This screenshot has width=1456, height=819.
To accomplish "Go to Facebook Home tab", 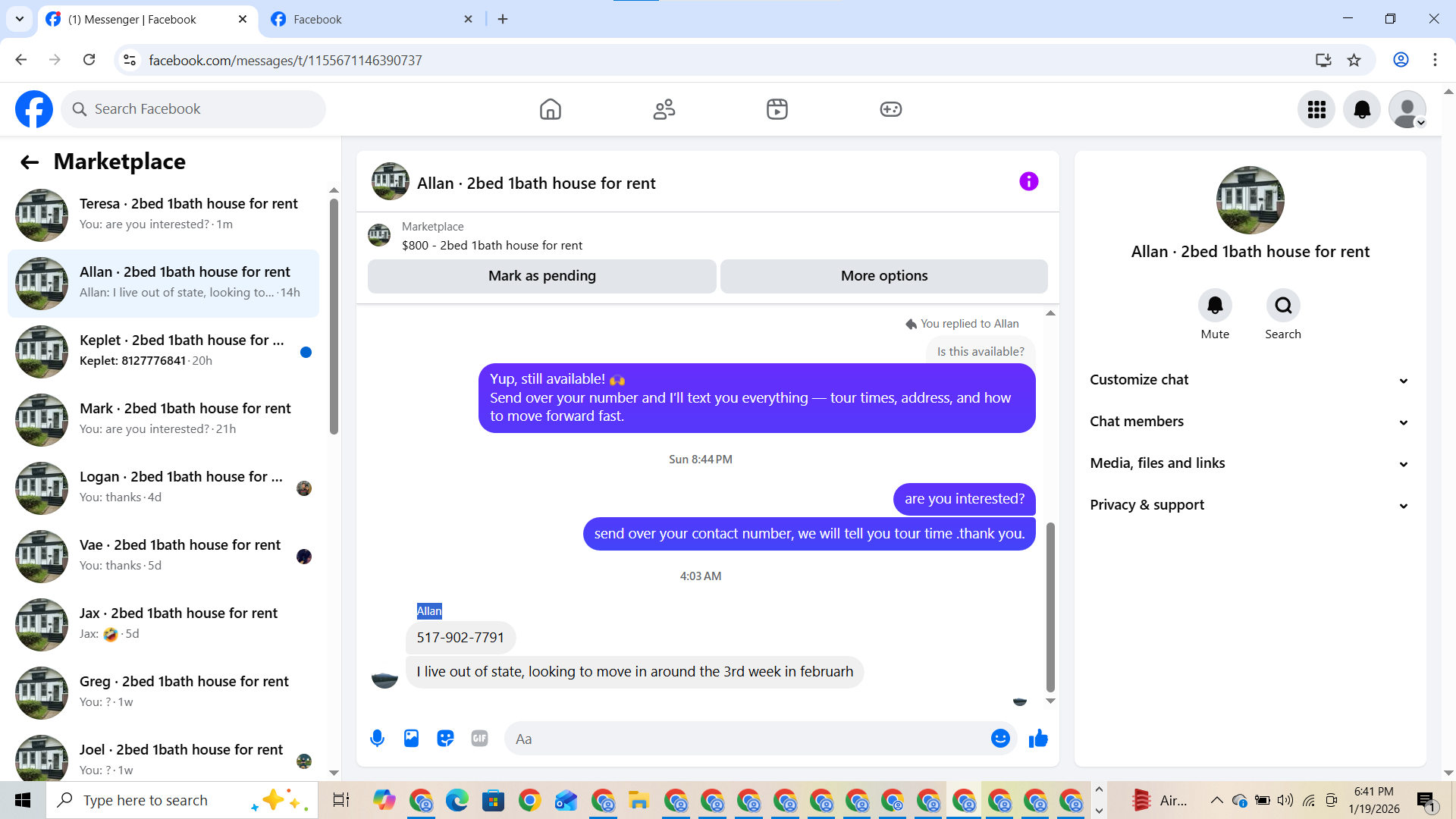I will point(551,109).
